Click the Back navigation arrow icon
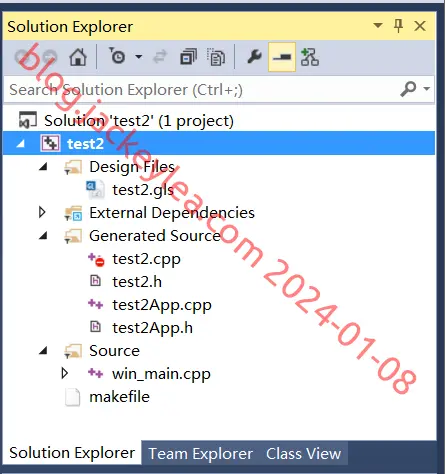Screen dimensions: 445x474 point(24,57)
